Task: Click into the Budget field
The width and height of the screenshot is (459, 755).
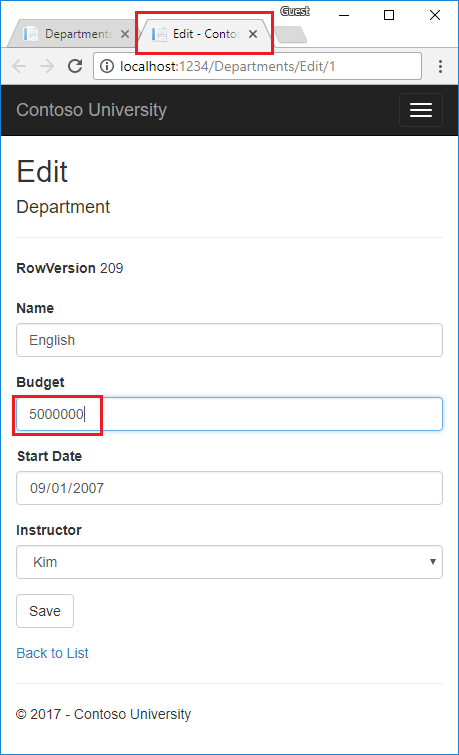Action: pyautogui.click(x=229, y=414)
